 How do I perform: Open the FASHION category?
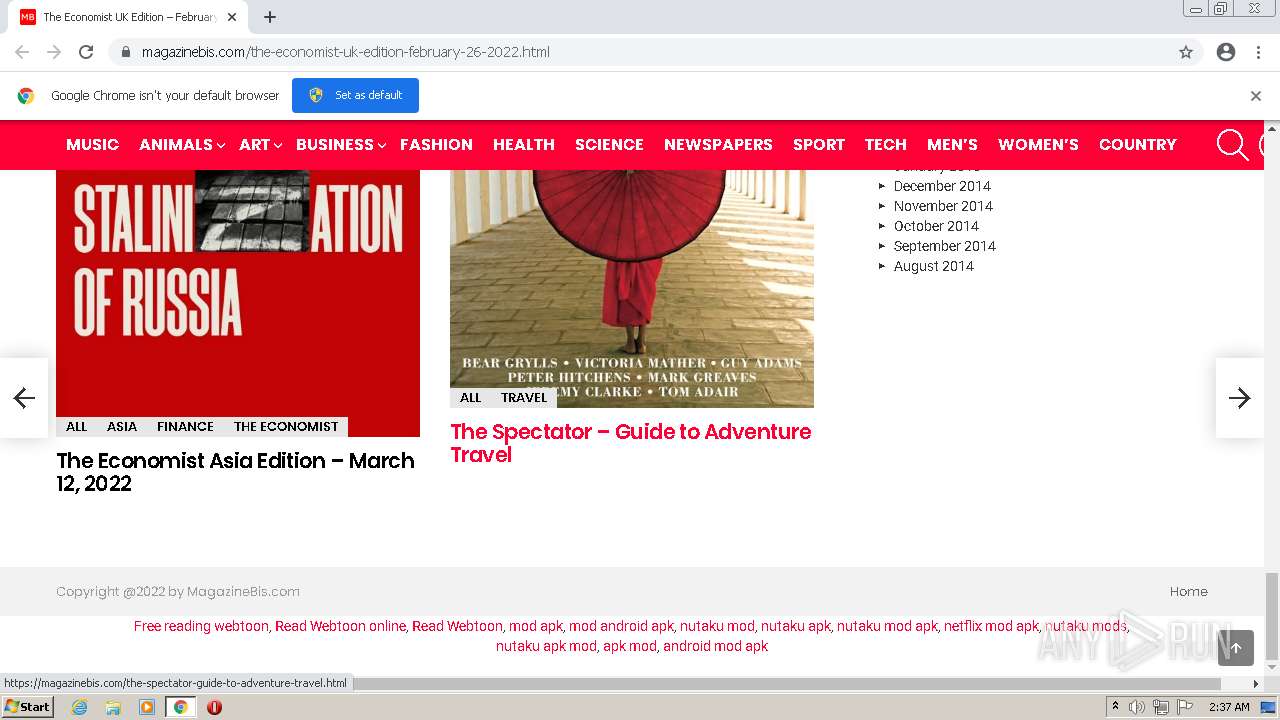tap(436, 145)
